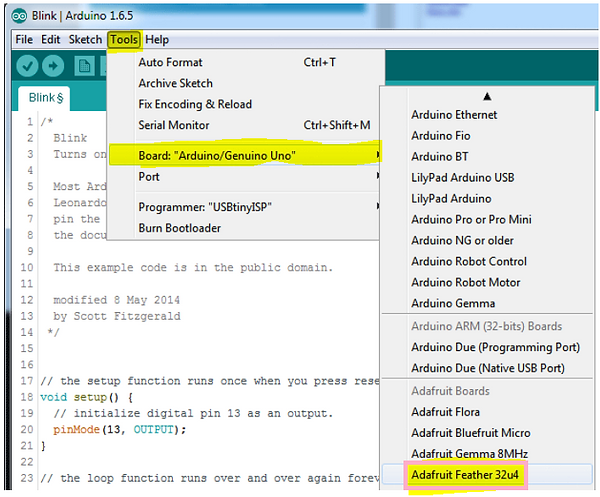The image size is (600, 497).
Task: Select Adafruit Bluefruit Micro board
Action: coord(487,433)
